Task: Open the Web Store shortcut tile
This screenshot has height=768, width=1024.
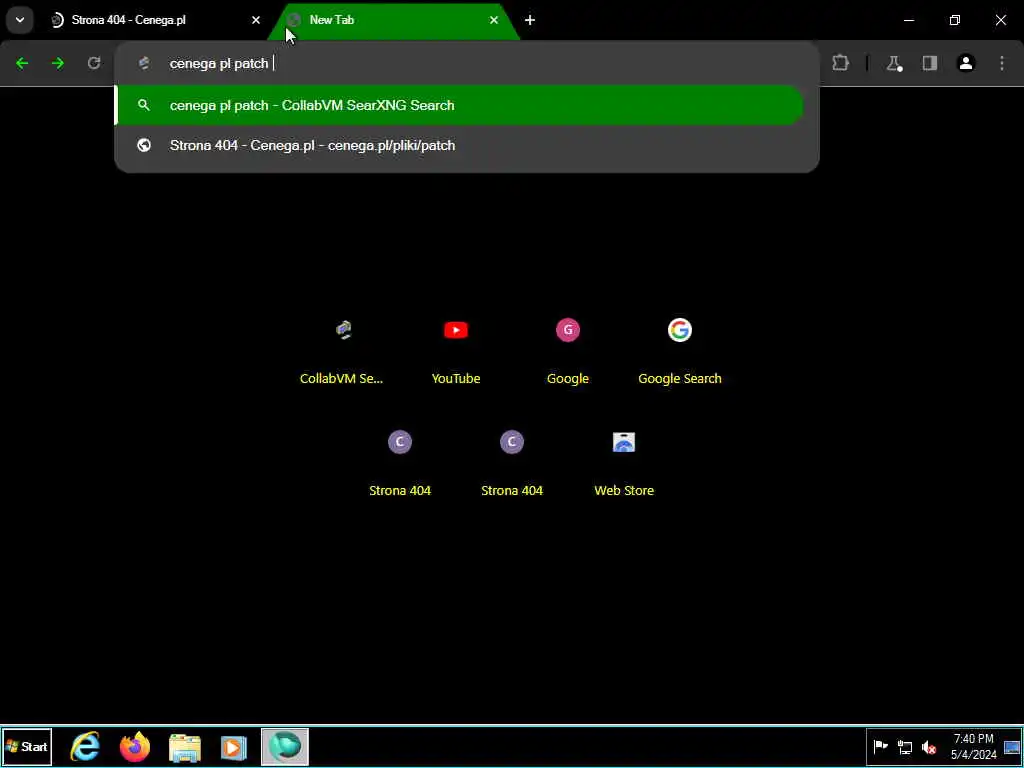Action: point(624,462)
